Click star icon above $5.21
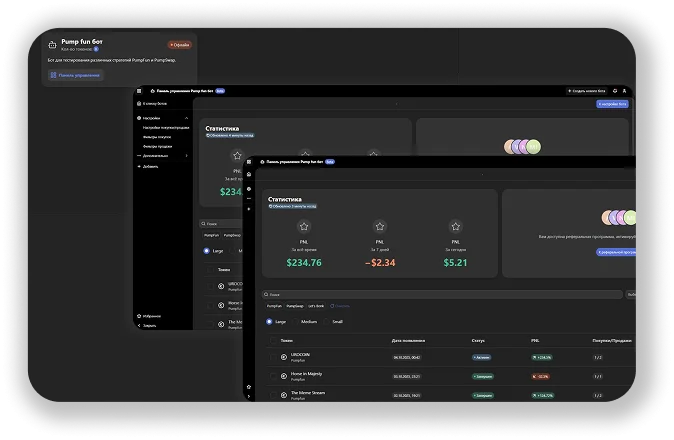674x440 pixels. [x=456, y=226]
